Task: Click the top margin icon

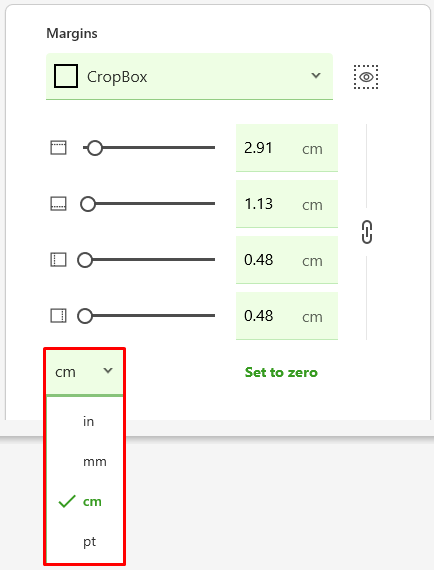Action: click(58, 148)
